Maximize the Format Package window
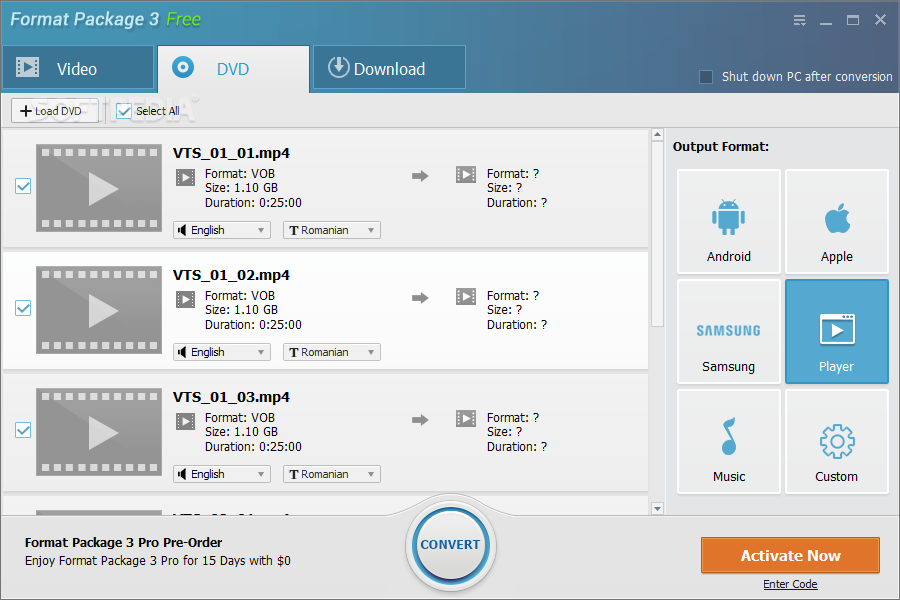 [853, 21]
